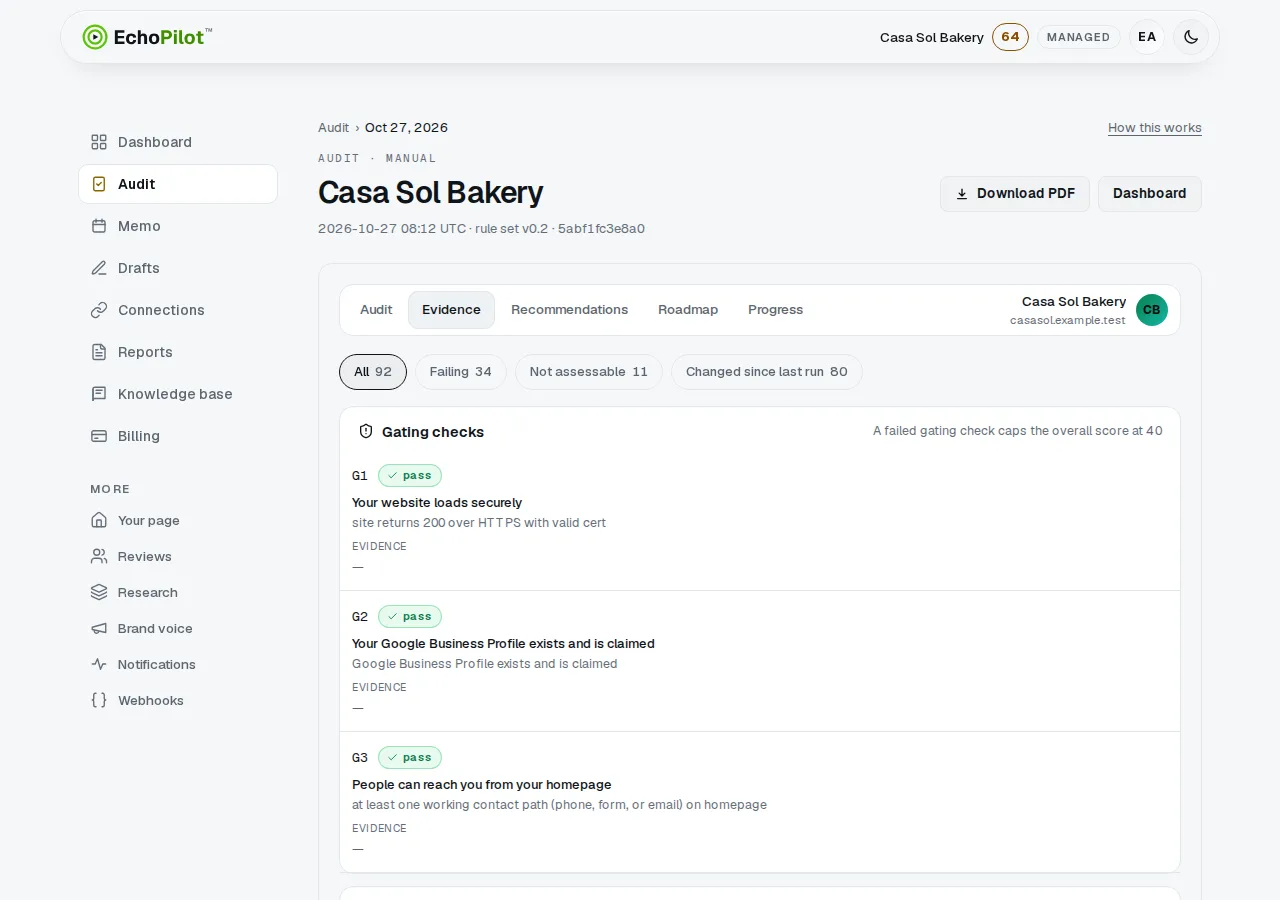Open the Dashboard grid icon in sidebar

pos(99,142)
